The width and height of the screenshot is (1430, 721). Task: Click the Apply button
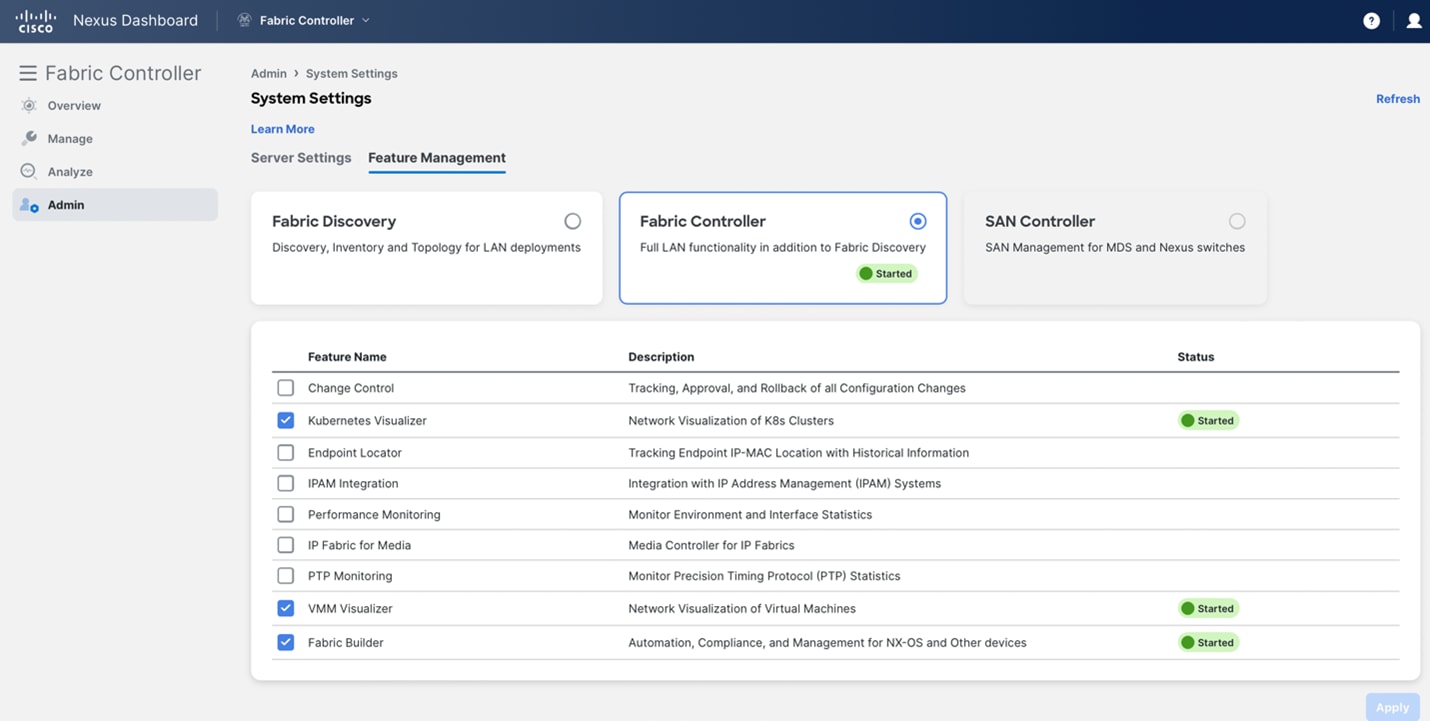pos(1392,707)
